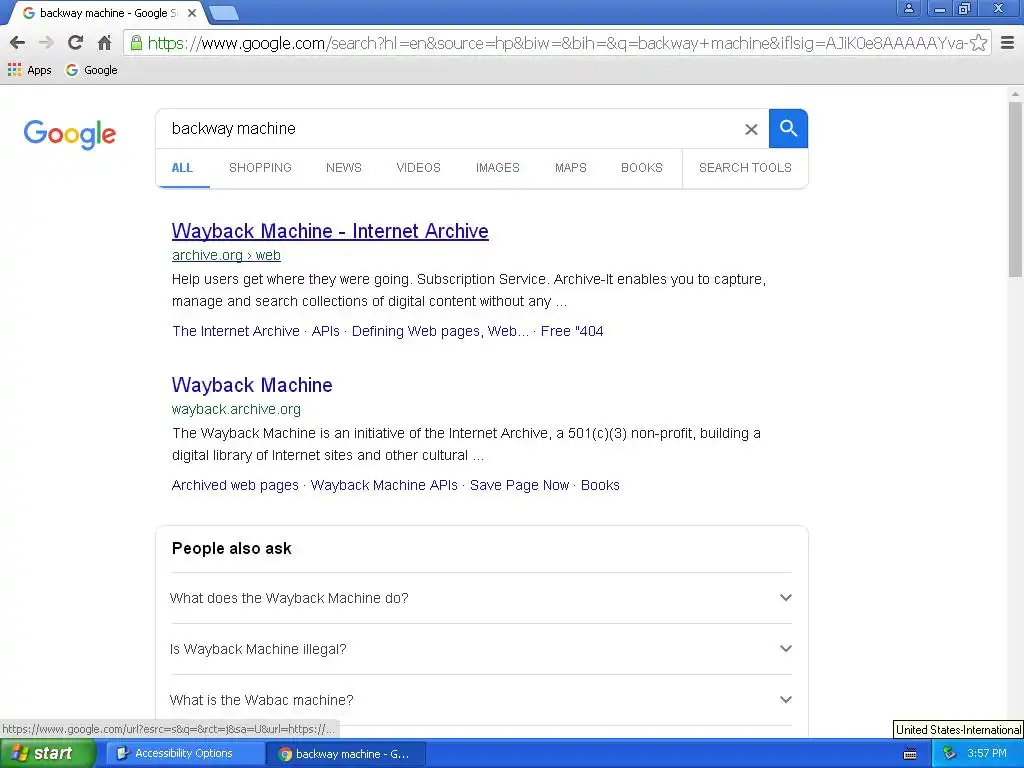
Task: Open The Internet Archive sitelink
Action: click(x=236, y=331)
